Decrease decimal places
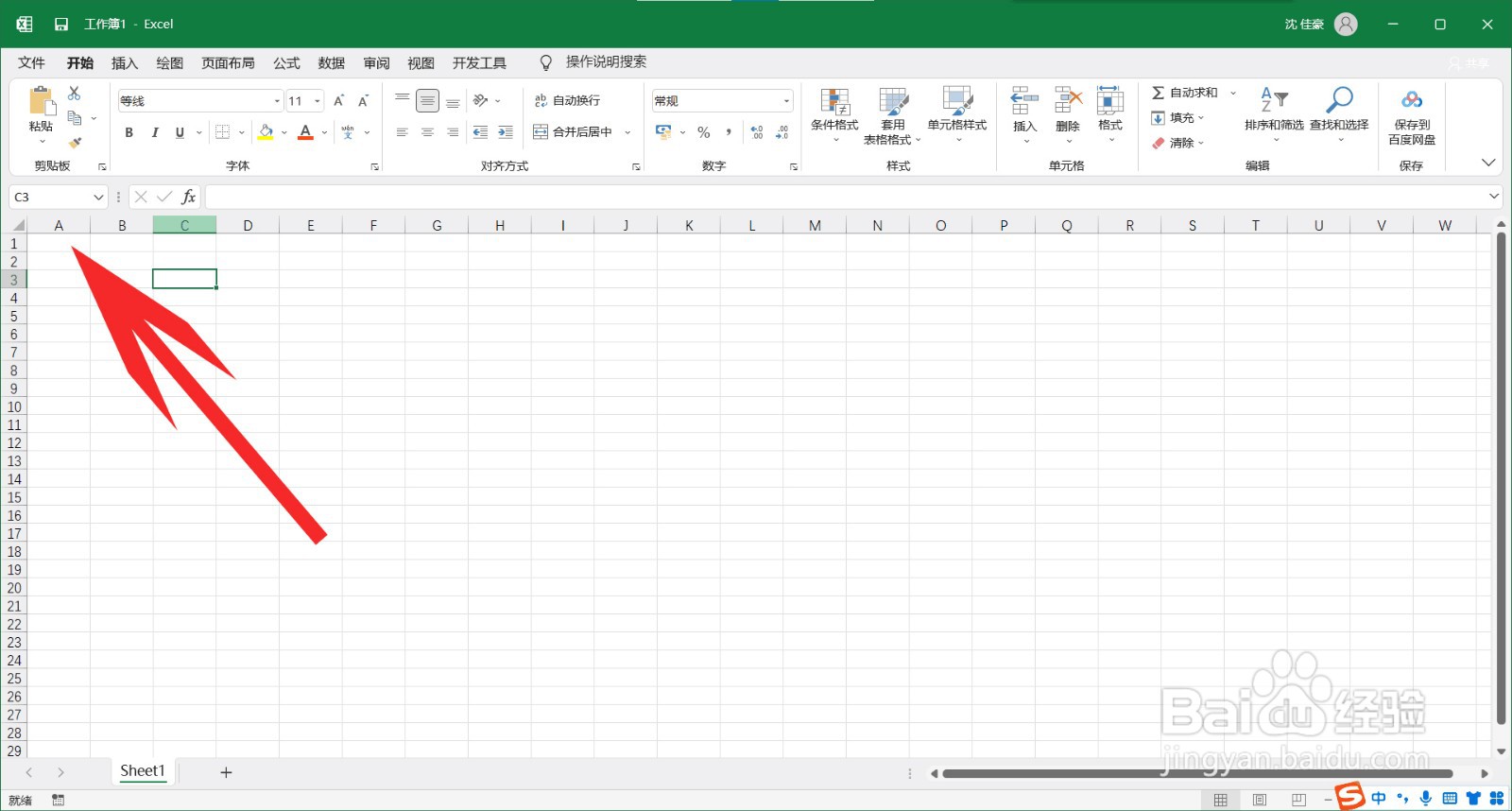Viewport: 1512px width, 811px height. coord(782,132)
